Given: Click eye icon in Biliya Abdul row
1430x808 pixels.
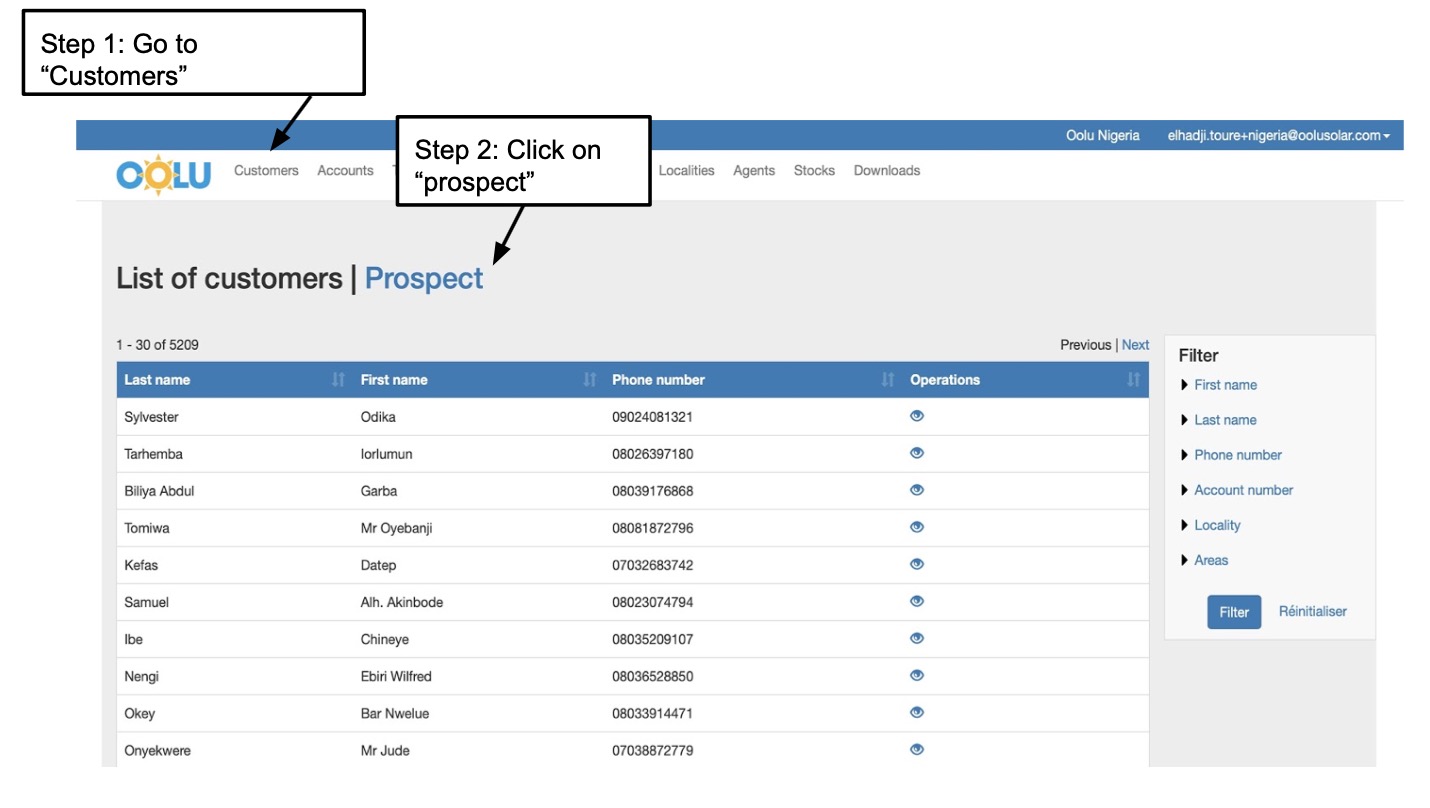Looking at the screenshot, I should click(x=917, y=490).
